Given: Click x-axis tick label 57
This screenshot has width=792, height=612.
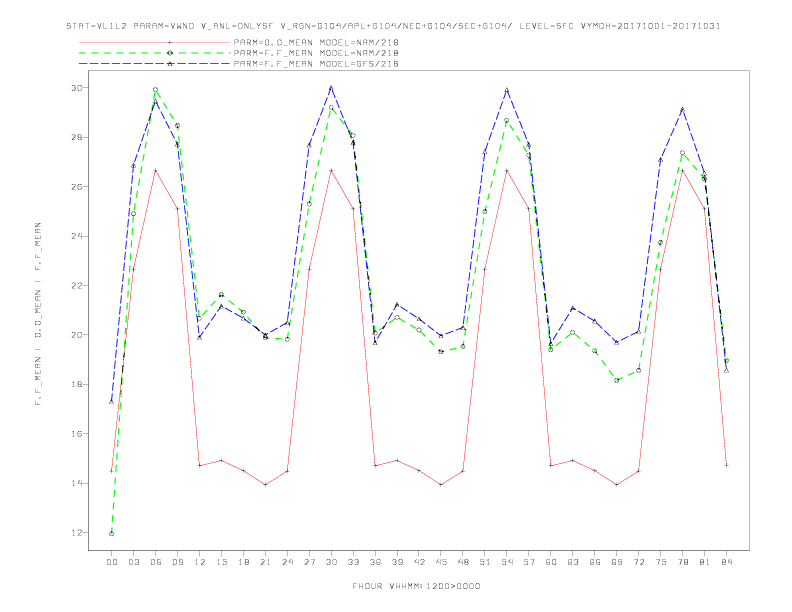Looking at the screenshot, I should pos(529,562).
